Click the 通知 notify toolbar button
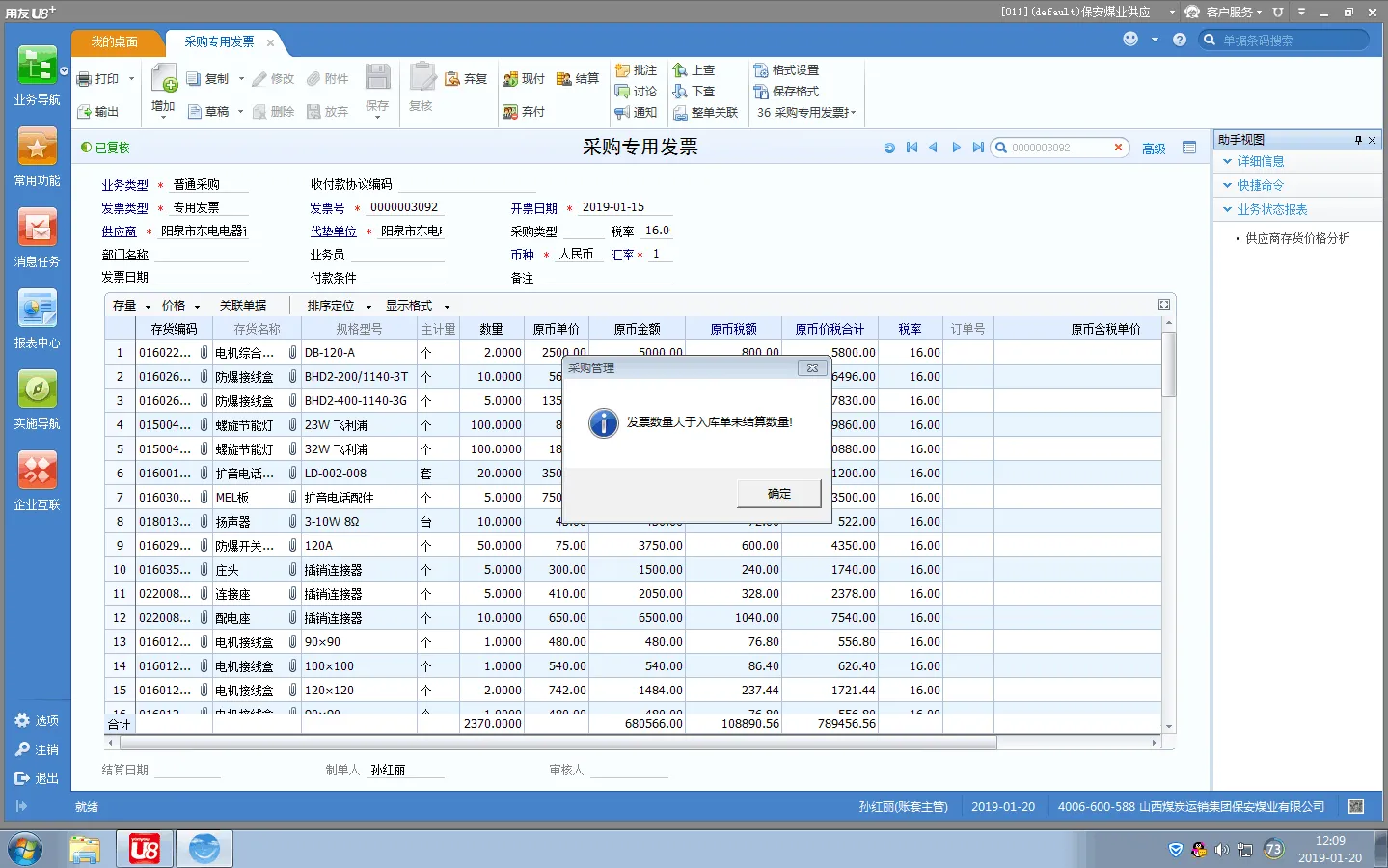This screenshot has width=1388, height=868. coord(636,113)
